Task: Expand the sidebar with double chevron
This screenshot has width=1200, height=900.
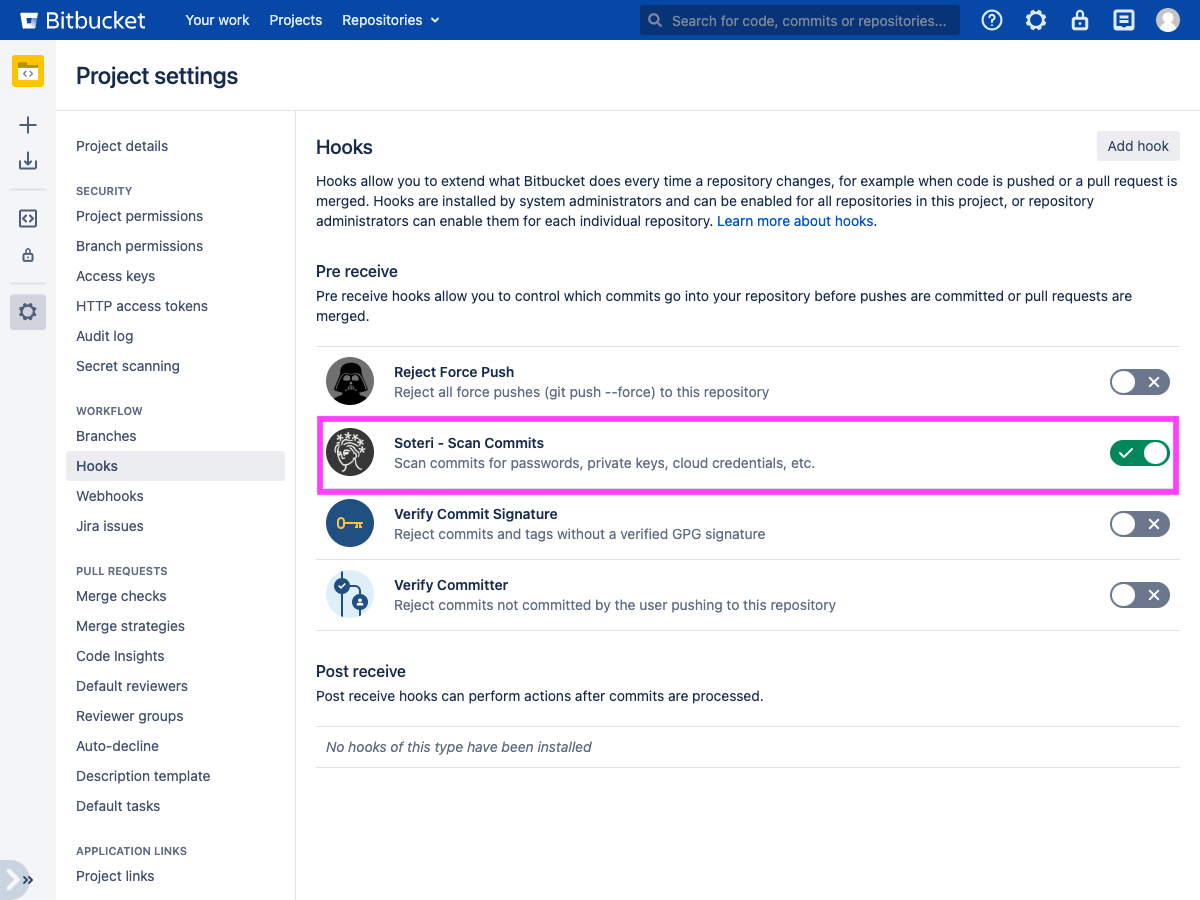Action: click(x=27, y=880)
